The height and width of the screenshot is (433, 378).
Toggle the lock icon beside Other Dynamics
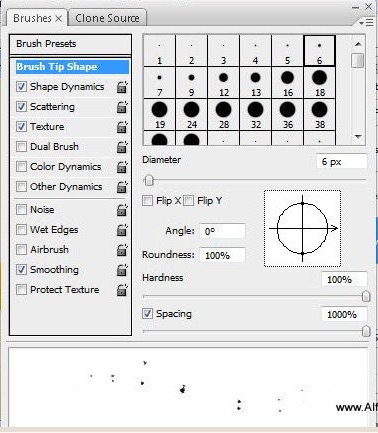pyautogui.click(x=122, y=187)
